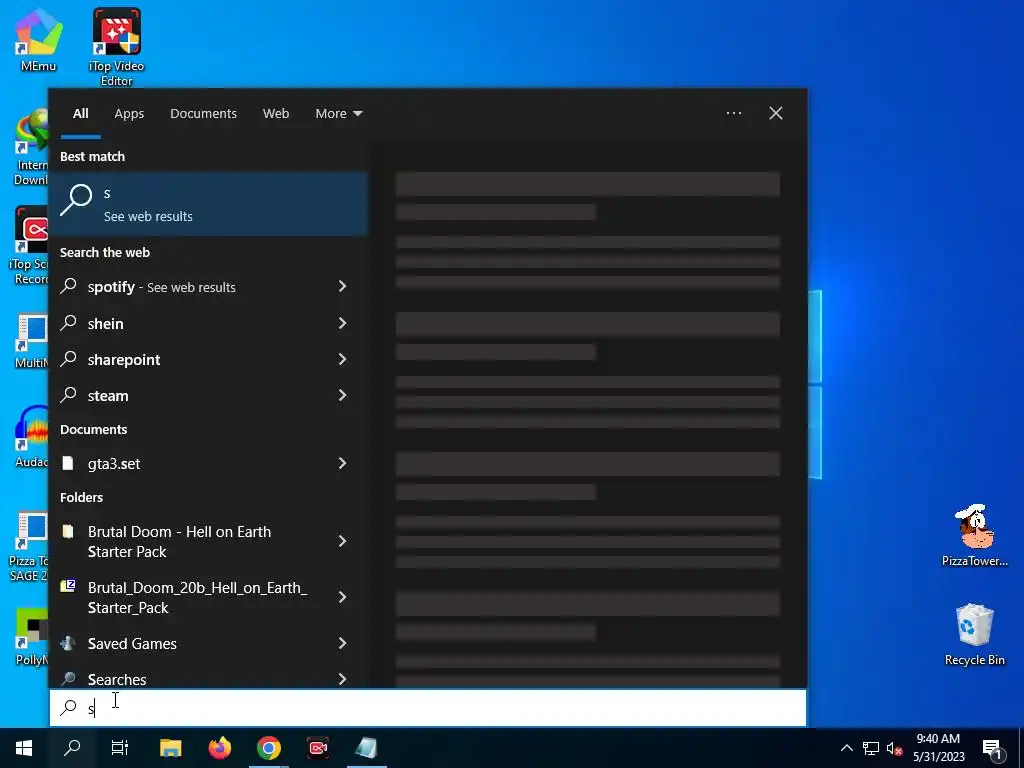This screenshot has width=1024, height=768.
Task: Expand details arrow for sharepoint
Action: pos(342,359)
